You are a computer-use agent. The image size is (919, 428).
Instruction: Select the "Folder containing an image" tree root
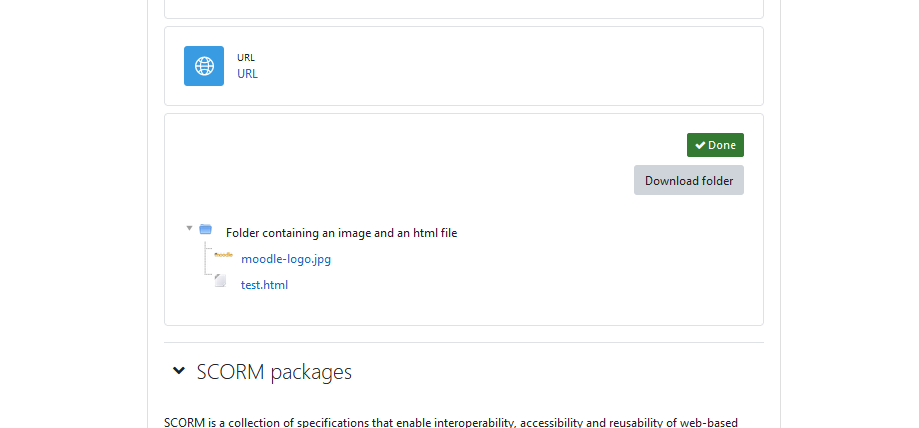pyautogui.click(x=341, y=233)
